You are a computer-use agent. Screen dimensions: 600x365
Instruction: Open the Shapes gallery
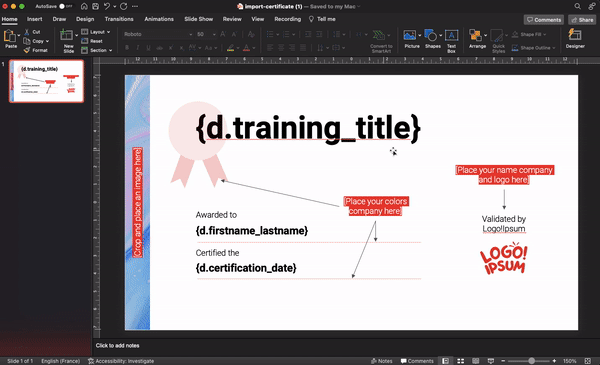430,36
